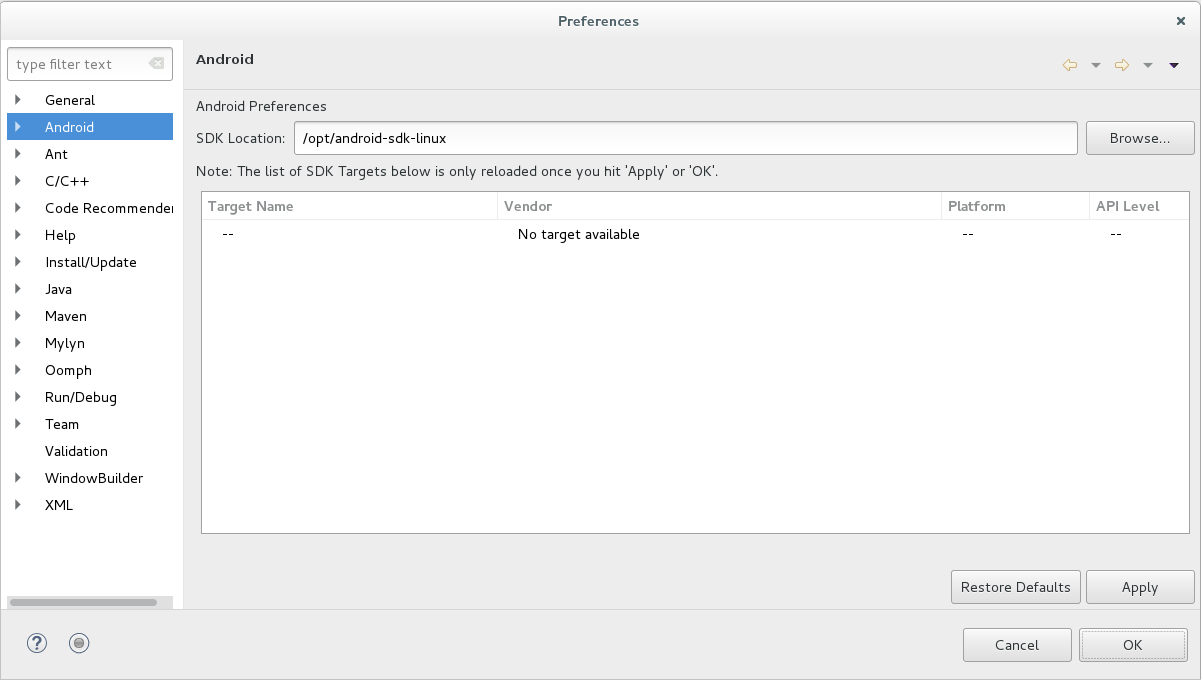The height and width of the screenshot is (680, 1201).
Task: Click the Cancel button
Action: click(1017, 645)
